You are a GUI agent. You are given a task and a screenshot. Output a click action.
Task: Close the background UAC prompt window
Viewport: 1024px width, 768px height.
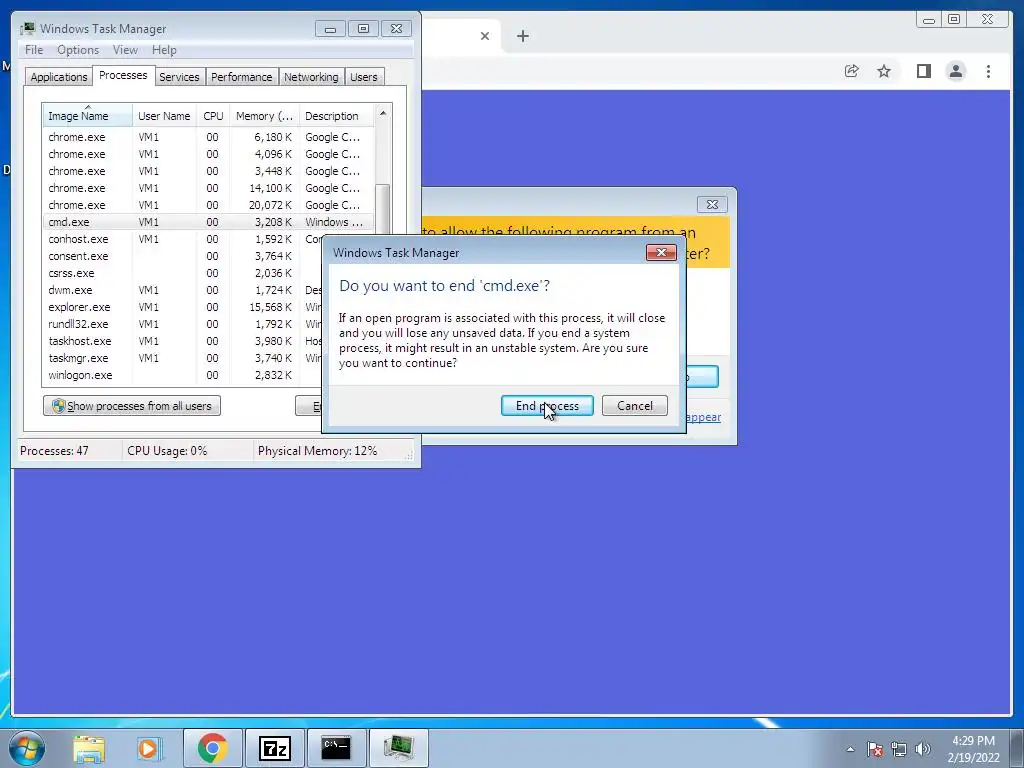712,204
